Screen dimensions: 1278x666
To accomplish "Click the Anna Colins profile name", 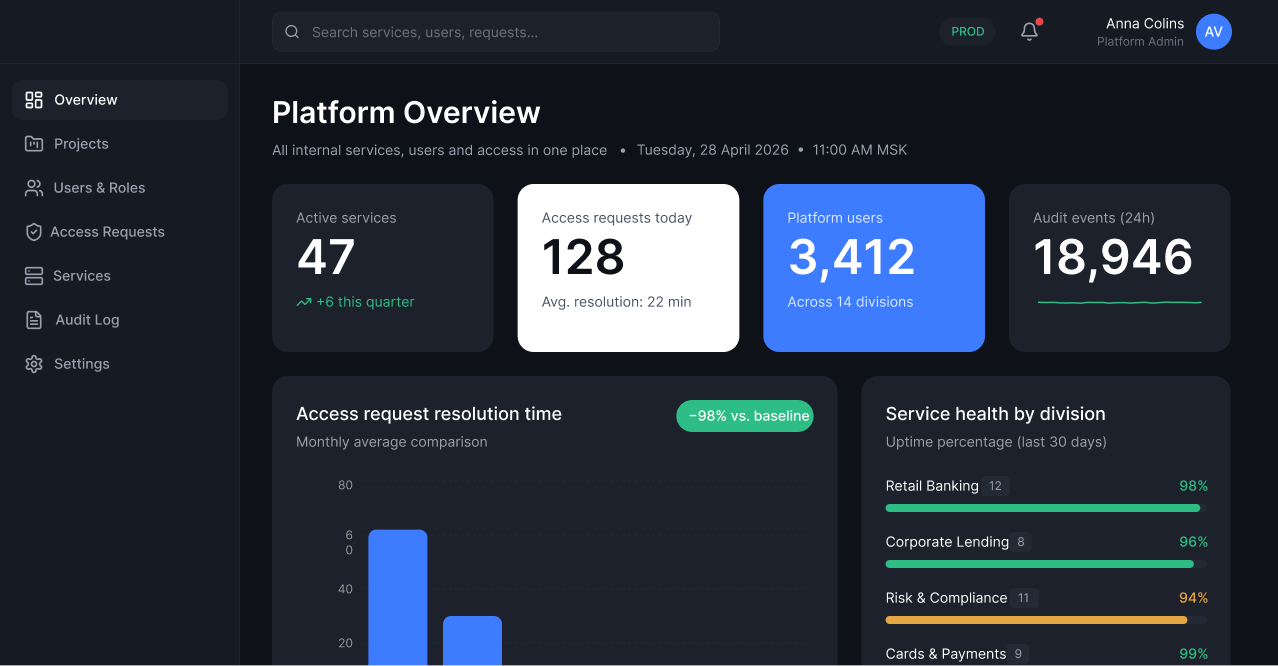I will pos(1144,23).
